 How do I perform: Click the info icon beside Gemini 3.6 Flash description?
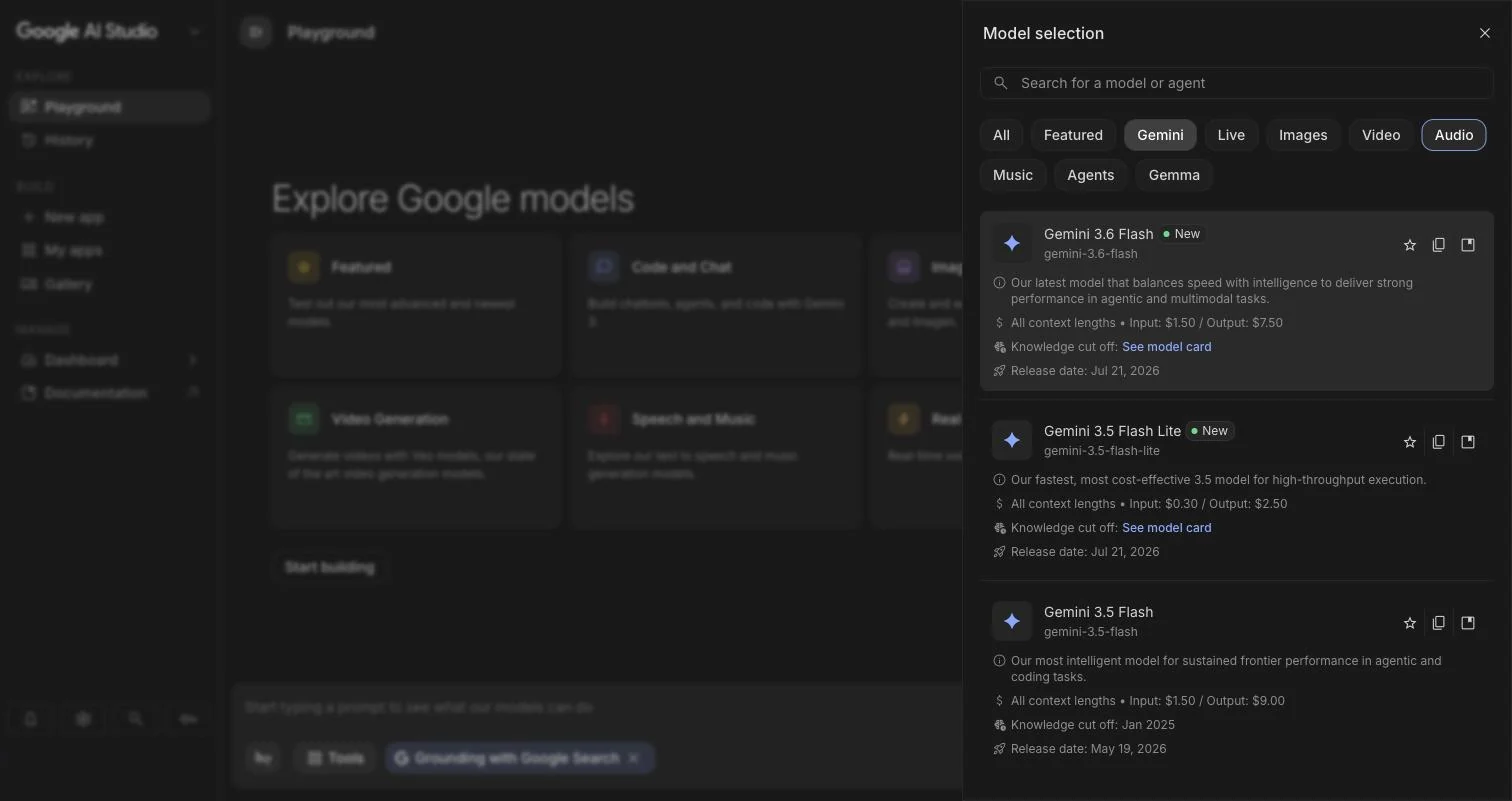999,283
